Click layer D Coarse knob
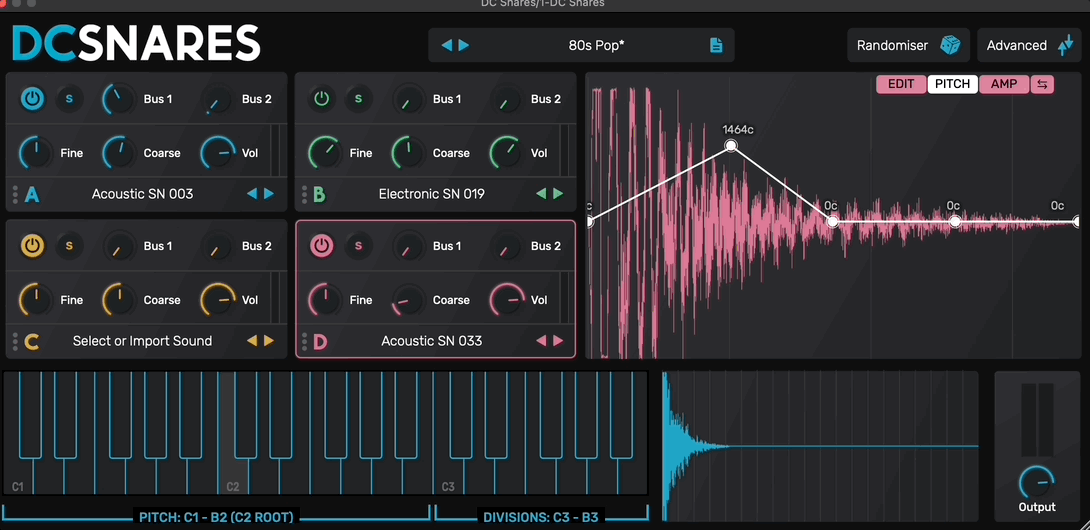The image size is (1090, 530). [x=407, y=300]
